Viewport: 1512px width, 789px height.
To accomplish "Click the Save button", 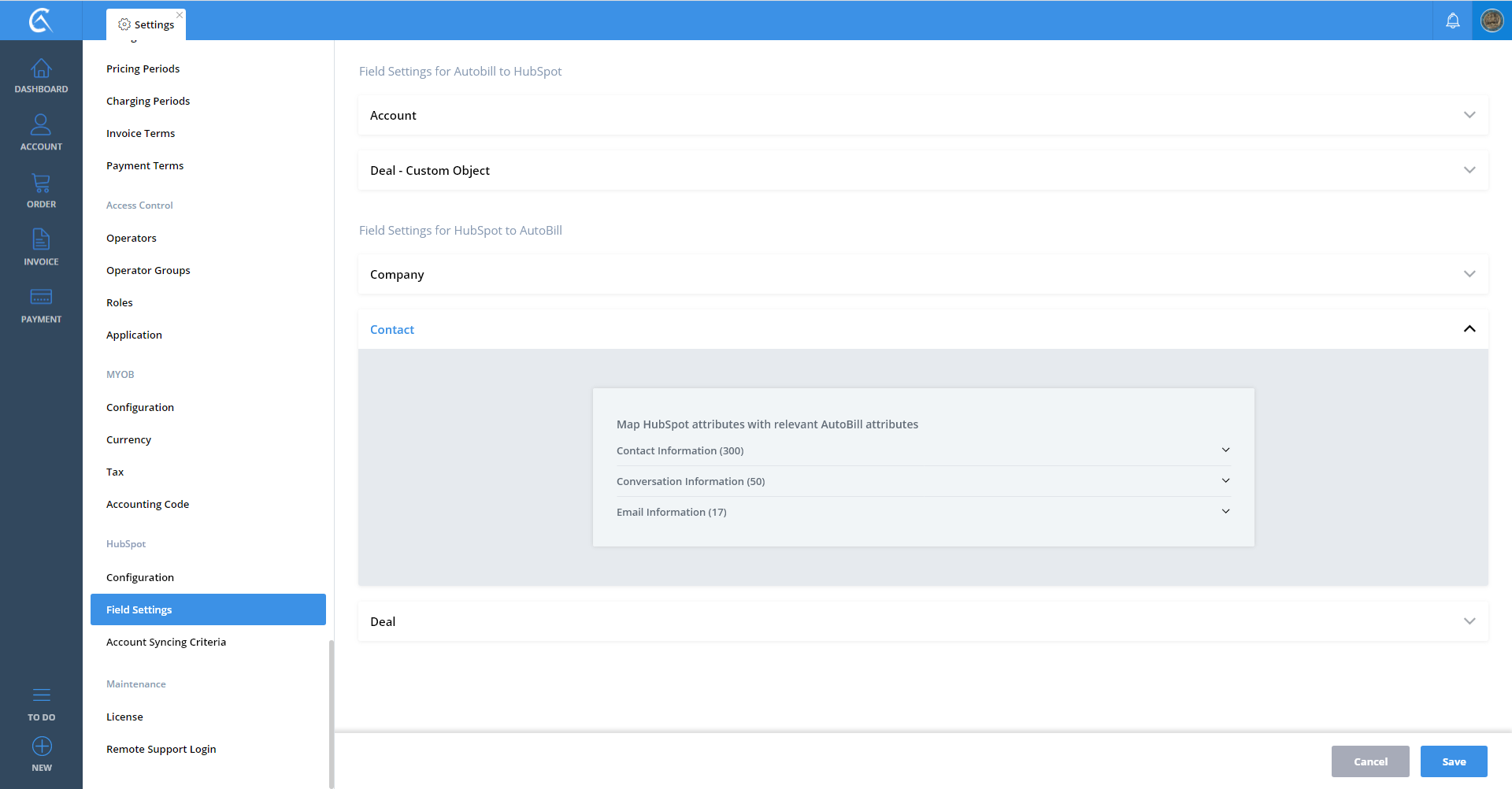I will tap(1453, 761).
